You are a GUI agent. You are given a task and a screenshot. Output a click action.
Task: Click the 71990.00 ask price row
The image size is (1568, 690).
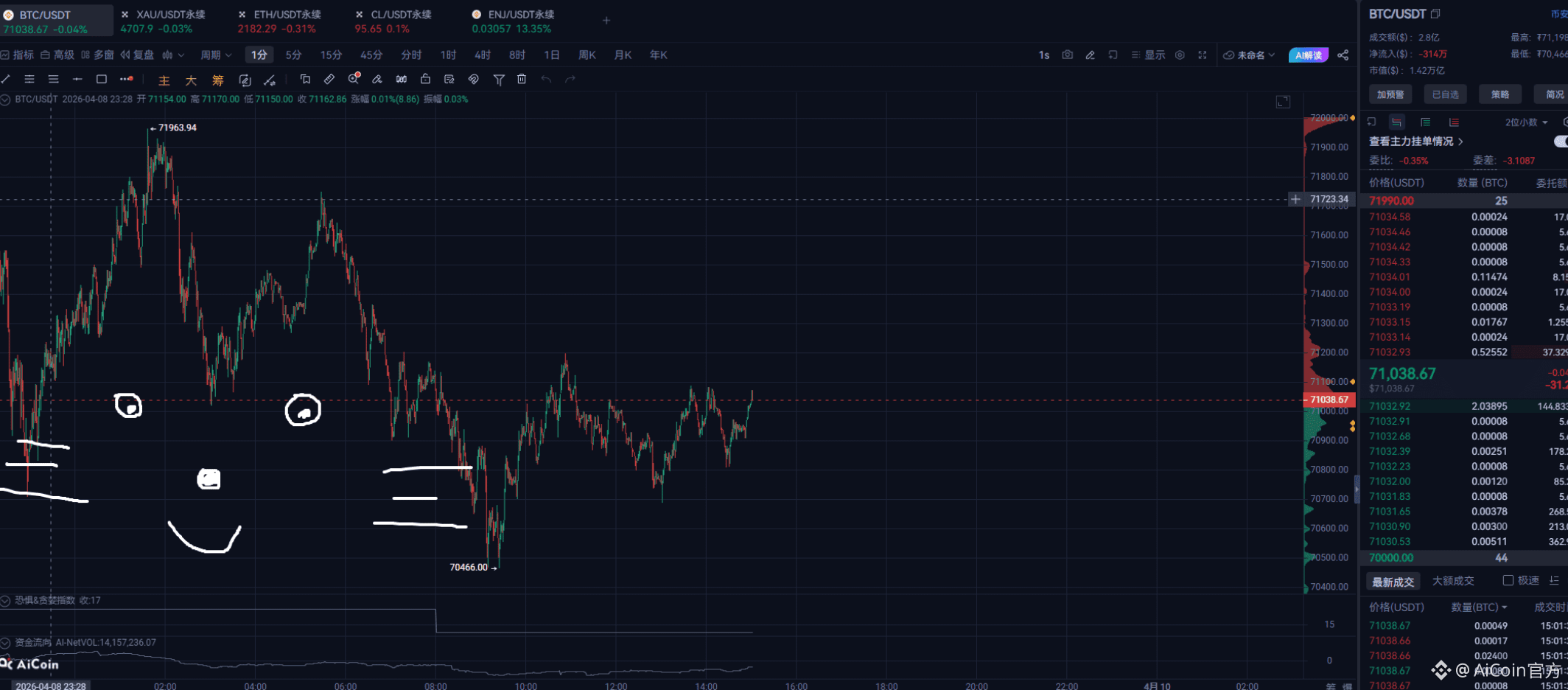tap(1463, 201)
